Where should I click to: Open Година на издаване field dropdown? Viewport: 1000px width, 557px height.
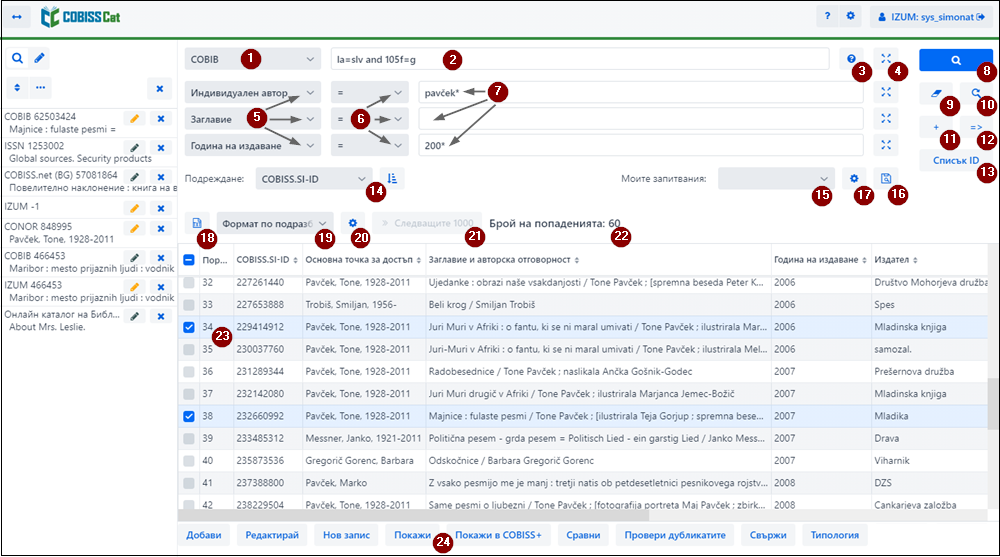tap(253, 145)
